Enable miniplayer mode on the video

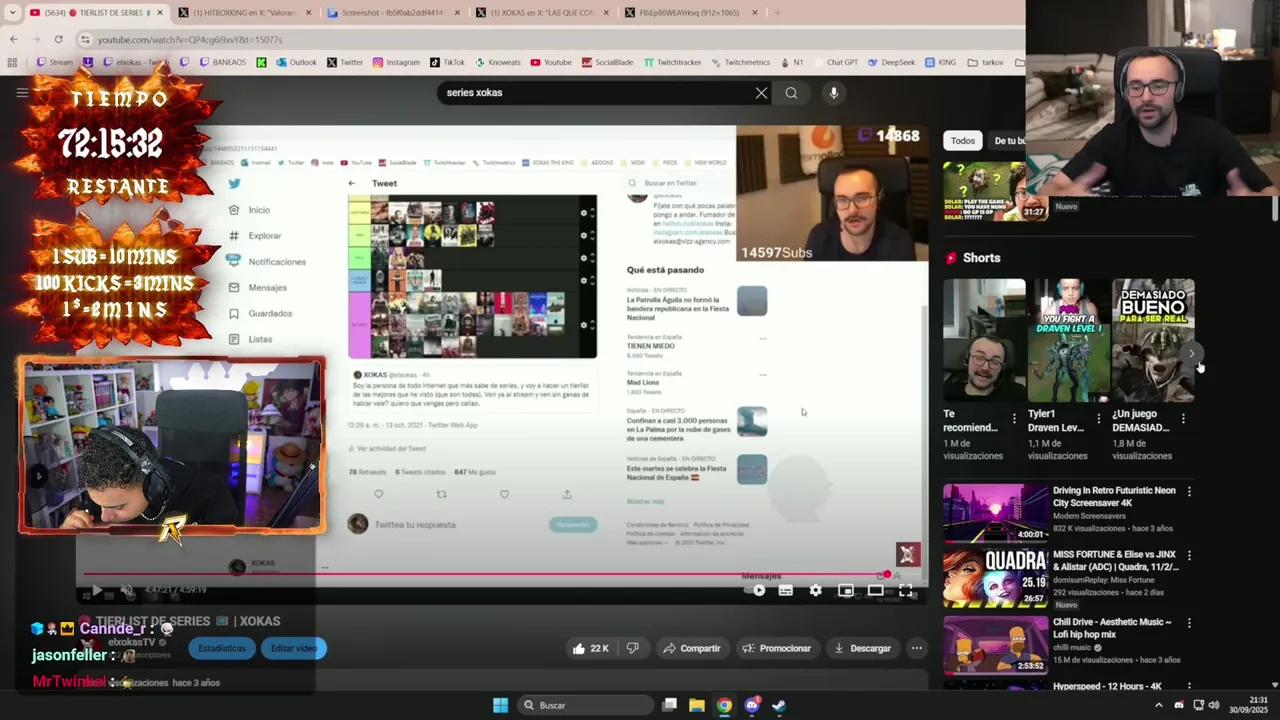tap(846, 591)
